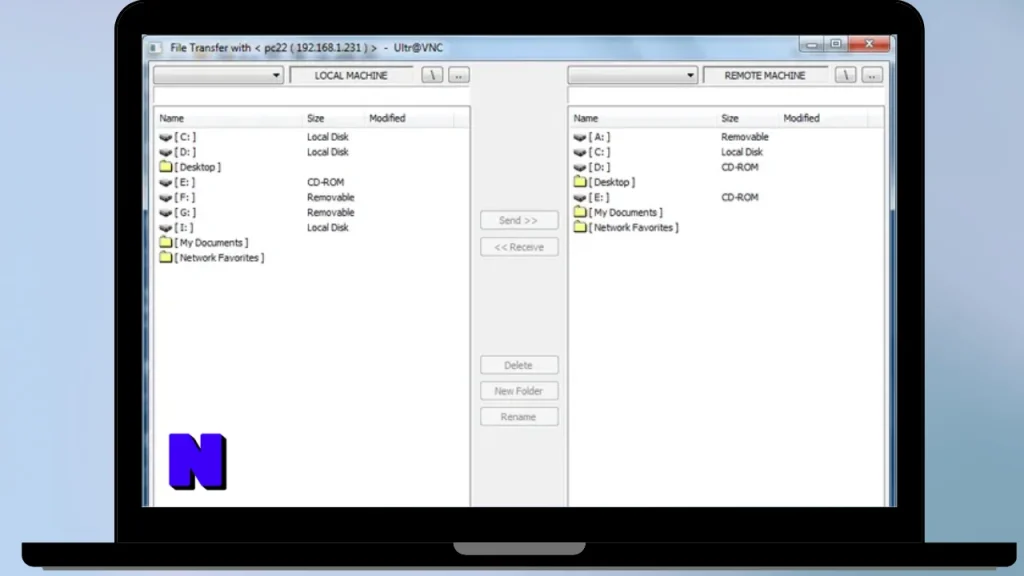
Task: Click the local G: removable drive icon
Action: pos(165,212)
